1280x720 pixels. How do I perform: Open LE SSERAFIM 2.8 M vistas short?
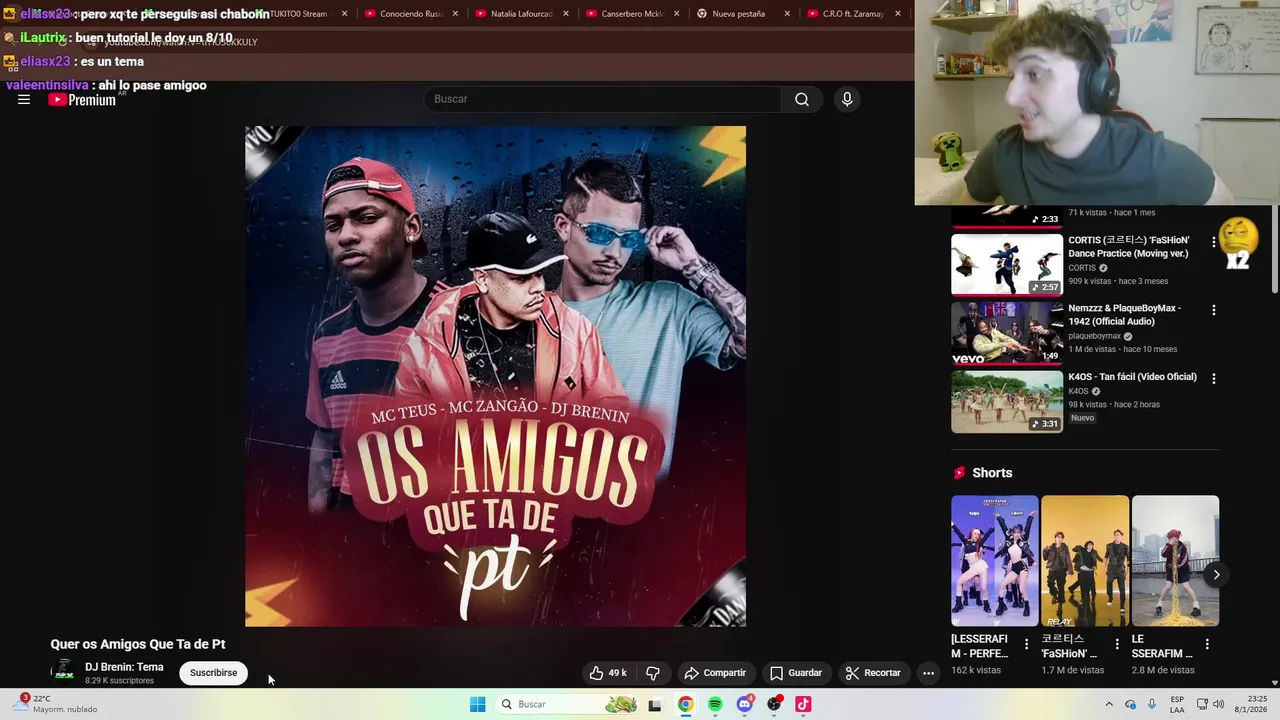click(1175, 560)
